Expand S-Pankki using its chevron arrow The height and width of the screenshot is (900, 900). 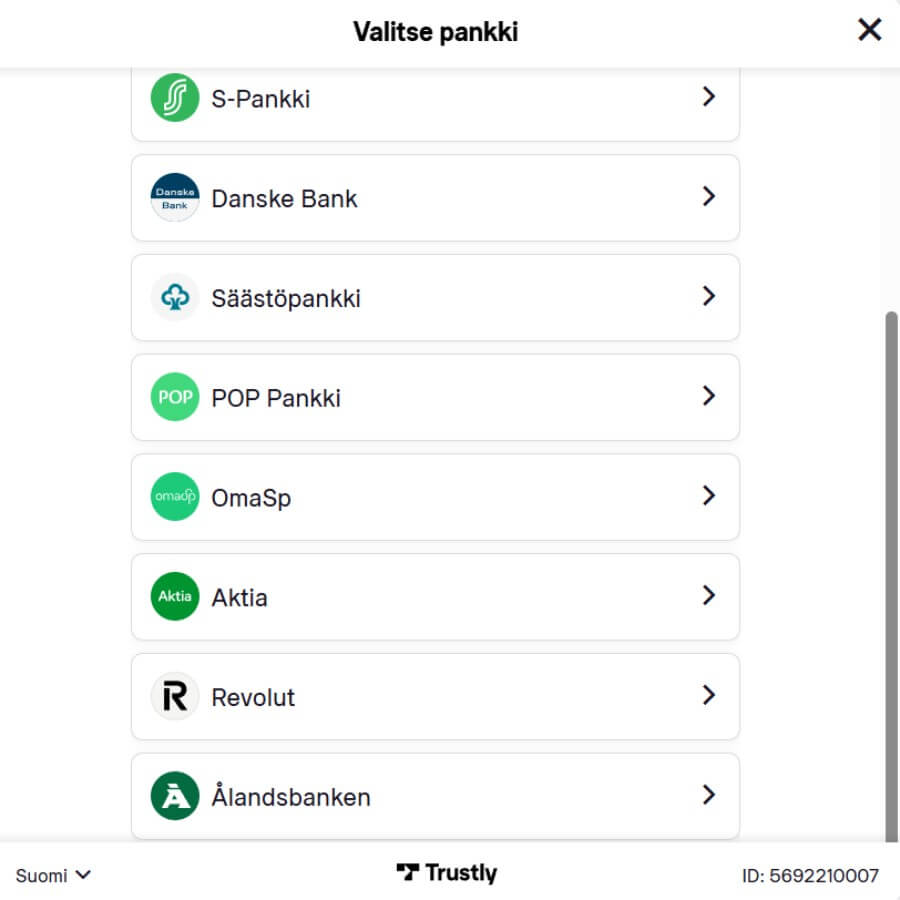click(x=709, y=97)
